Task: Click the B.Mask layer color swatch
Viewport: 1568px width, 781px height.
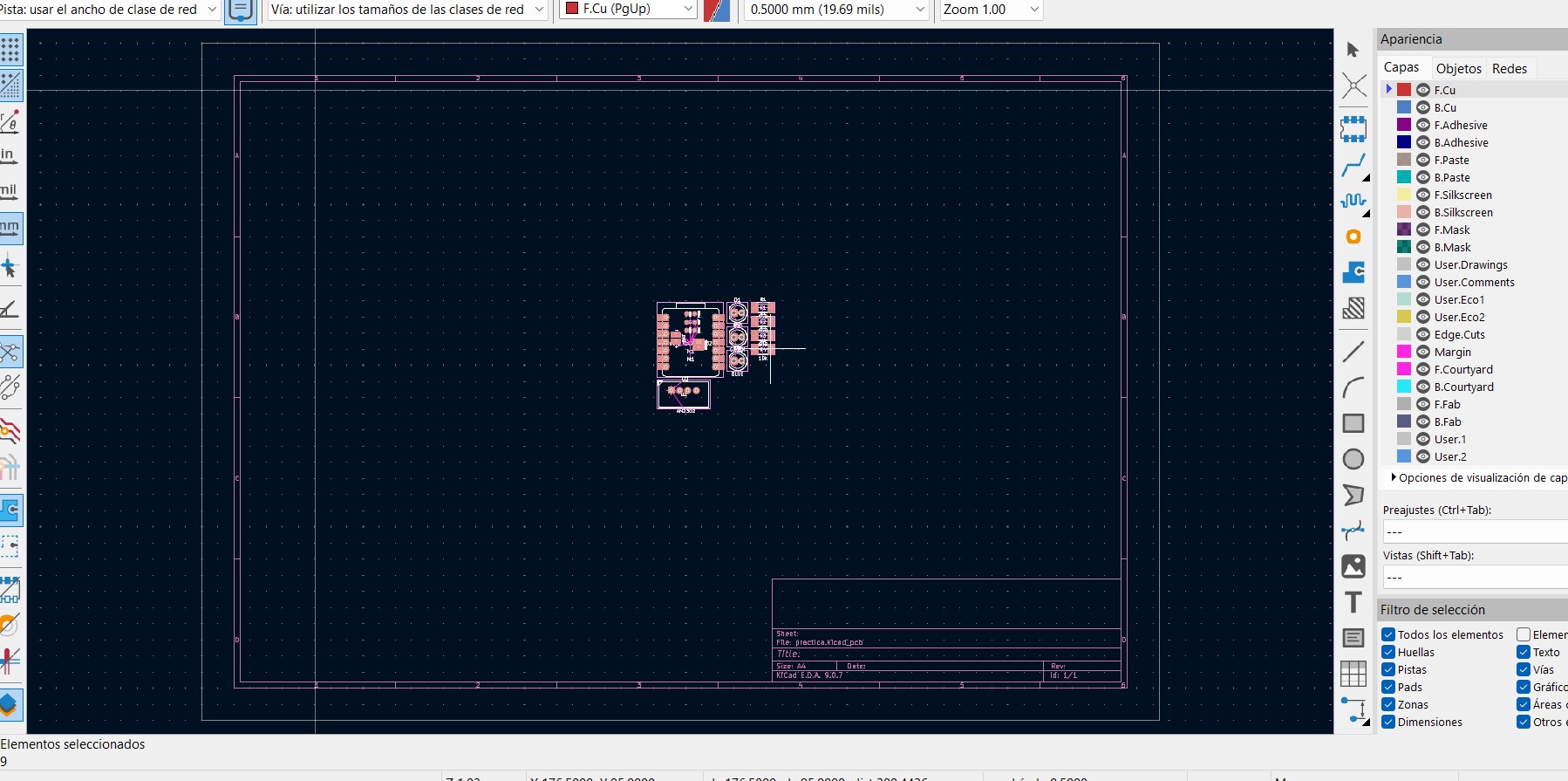Action: 1404,247
